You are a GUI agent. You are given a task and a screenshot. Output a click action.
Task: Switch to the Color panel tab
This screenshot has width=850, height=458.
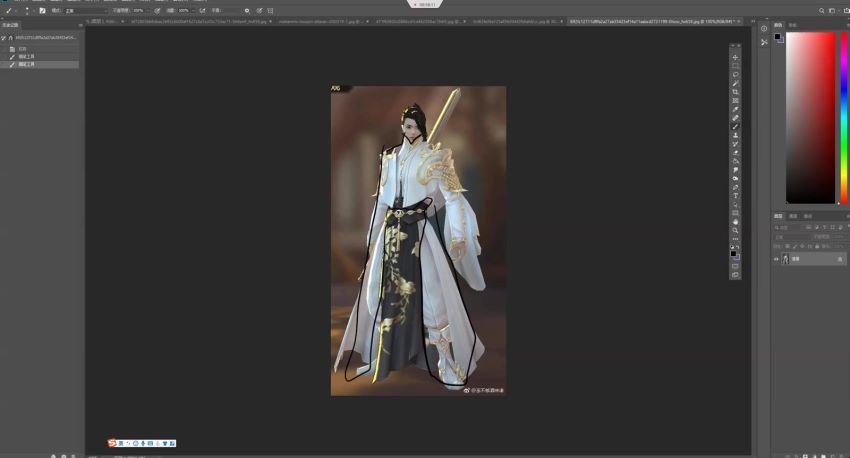[x=778, y=25]
